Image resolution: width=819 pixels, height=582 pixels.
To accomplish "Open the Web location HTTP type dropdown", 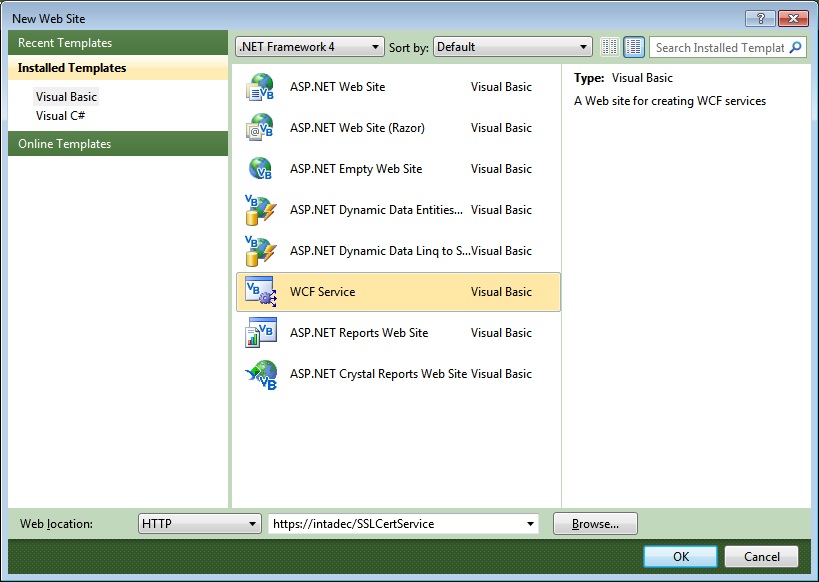I will tap(200, 523).
